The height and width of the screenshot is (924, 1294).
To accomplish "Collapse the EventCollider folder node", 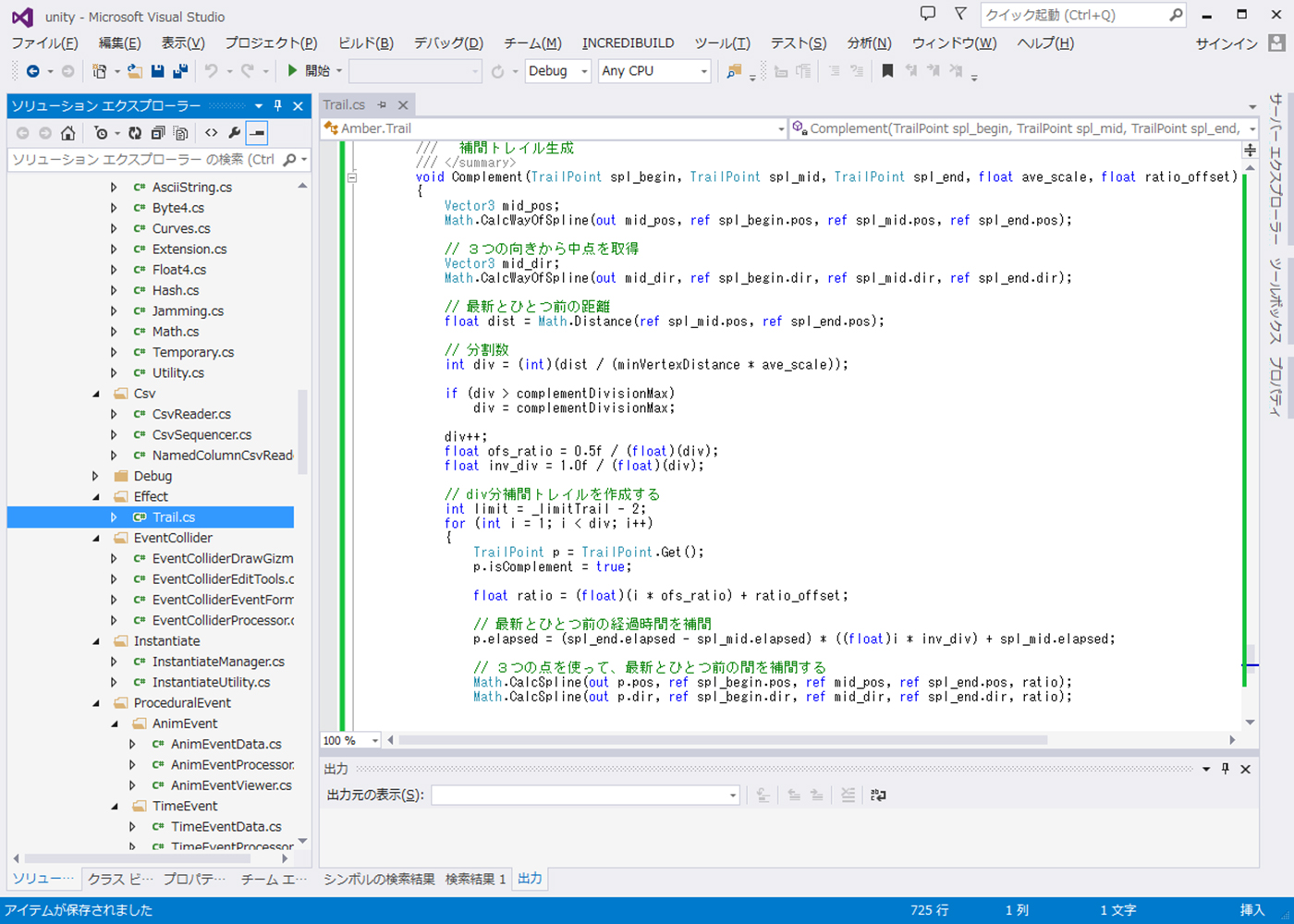I will pos(96,538).
